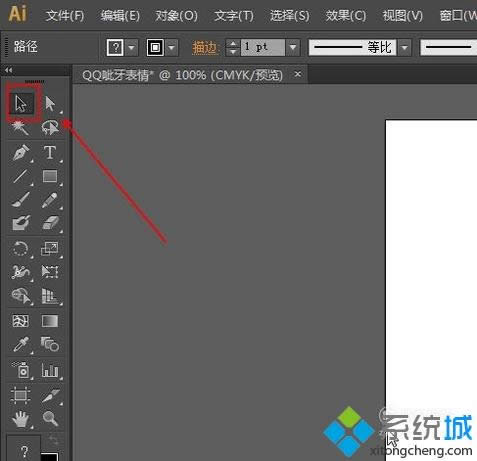
Task: Open the fill color dropdown arrow
Action: click(x=131, y=48)
